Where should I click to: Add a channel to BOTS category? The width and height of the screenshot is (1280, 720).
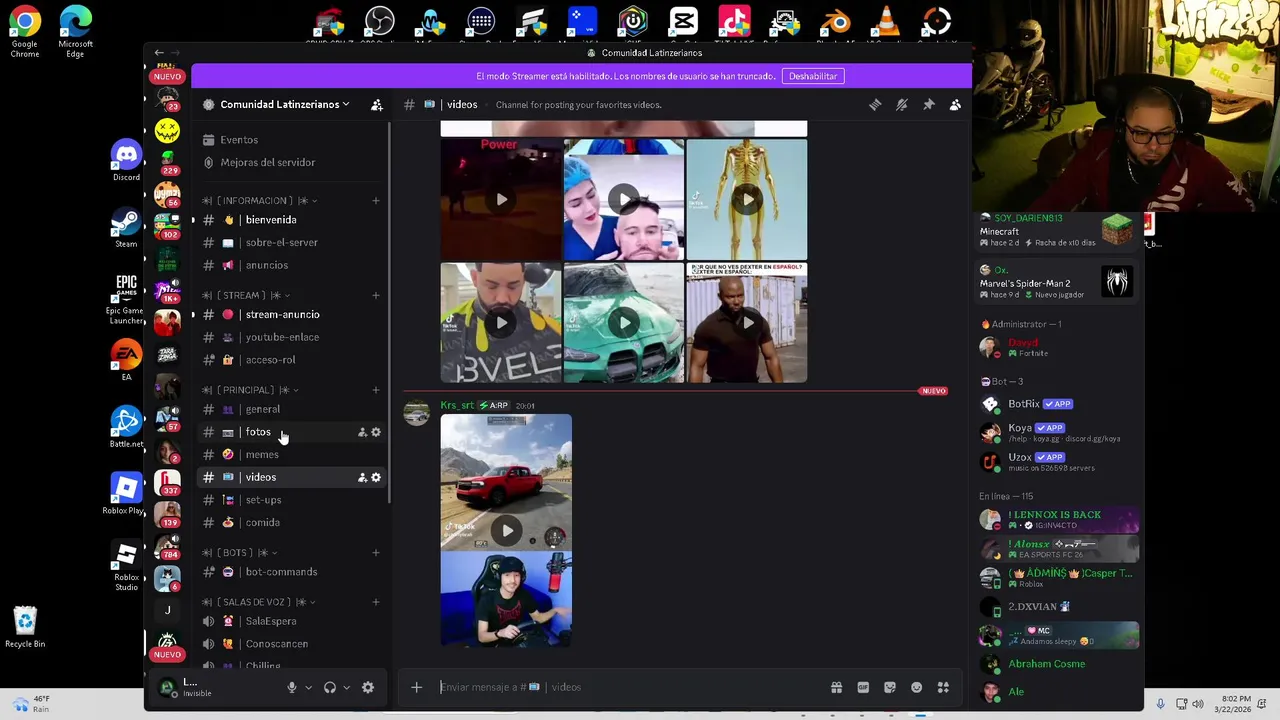pyautogui.click(x=376, y=552)
